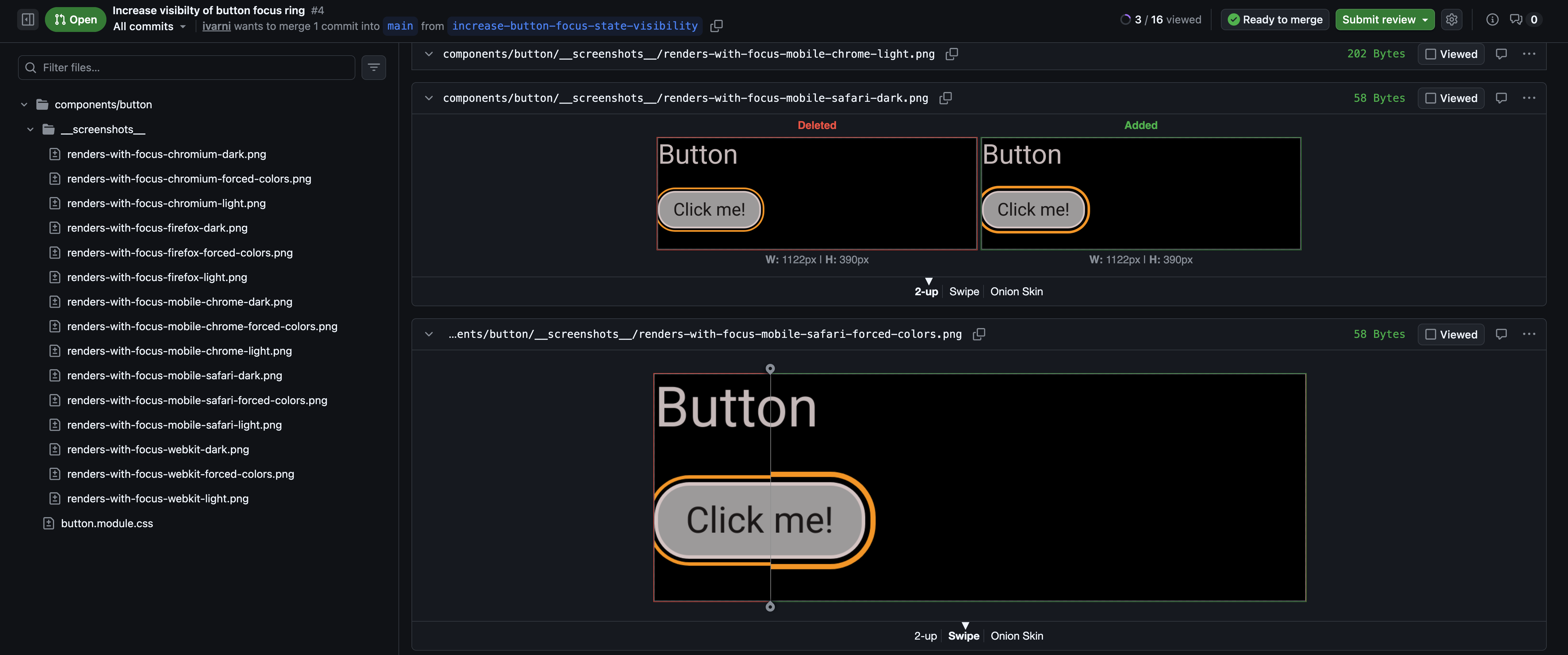Click ivarni author link
This screenshot has width=1568, height=655.
point(217,26)
